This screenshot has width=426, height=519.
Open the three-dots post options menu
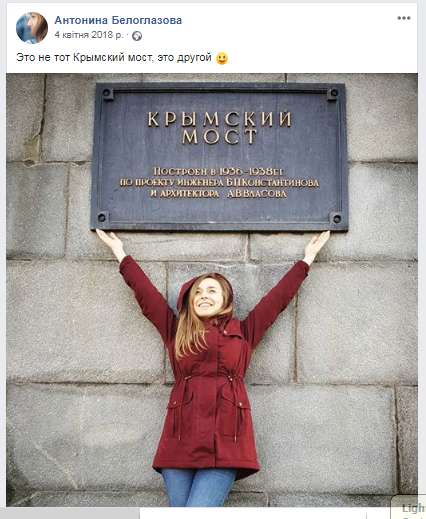[x=404, y=18]
